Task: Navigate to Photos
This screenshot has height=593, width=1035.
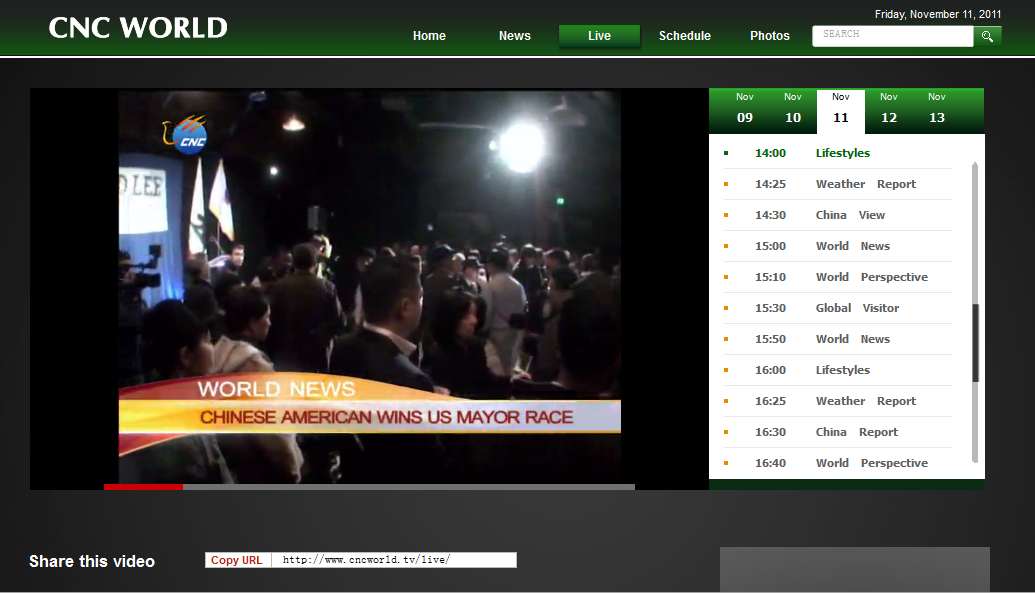Action: coord(770,36)
